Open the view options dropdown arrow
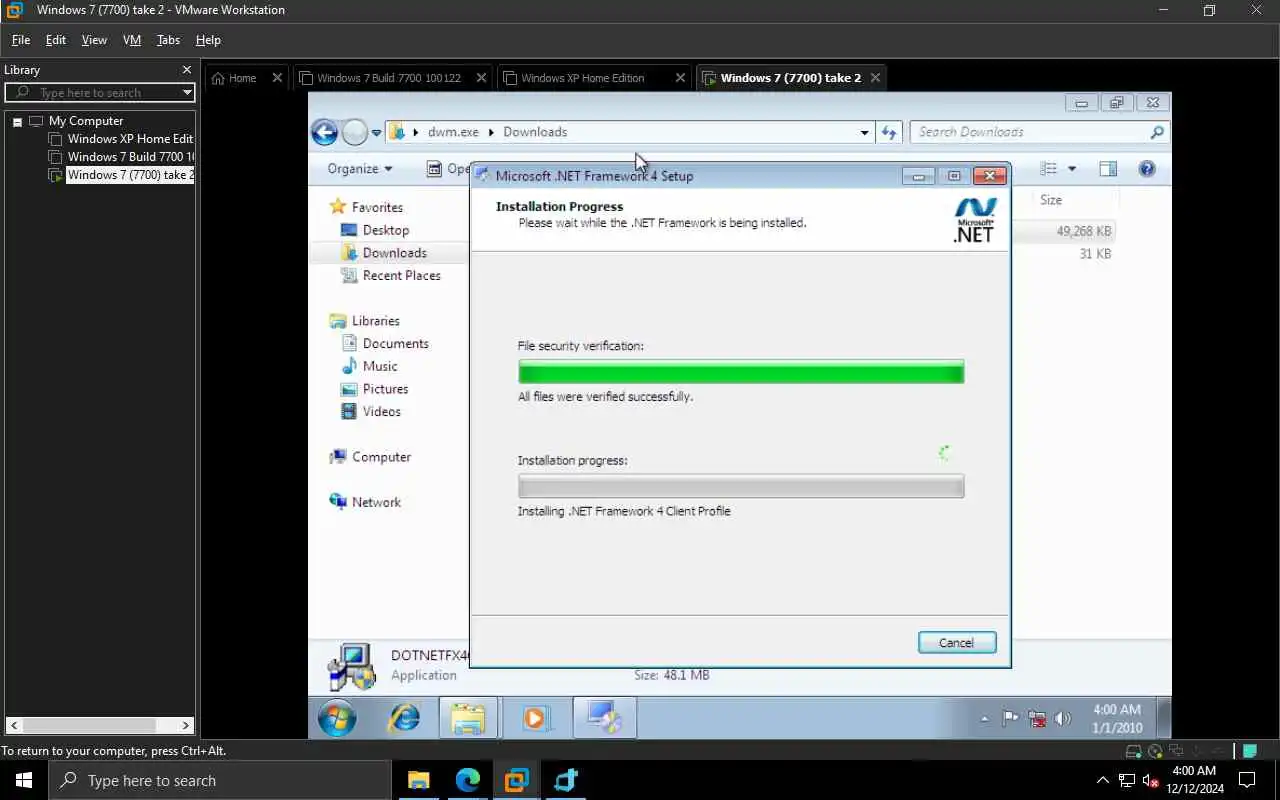 pyautogui.click(x=1072, y=169)
